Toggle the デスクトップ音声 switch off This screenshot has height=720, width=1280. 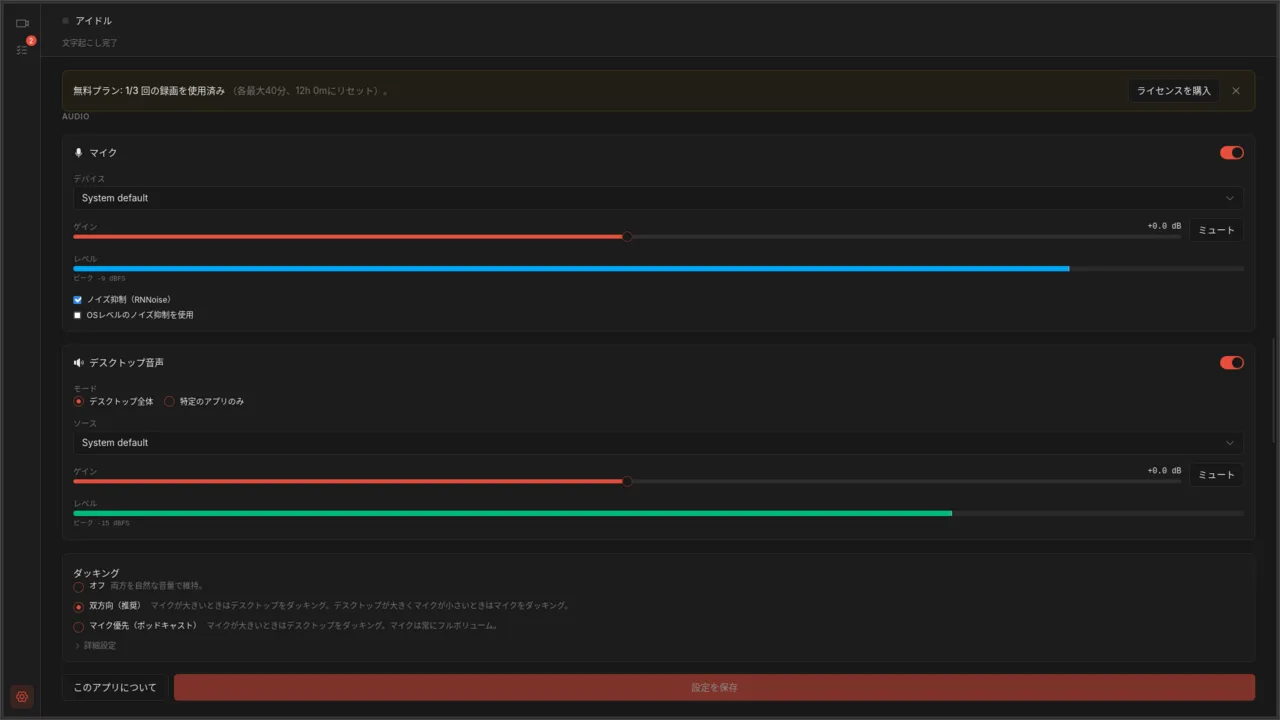(x=1232, y=363)
